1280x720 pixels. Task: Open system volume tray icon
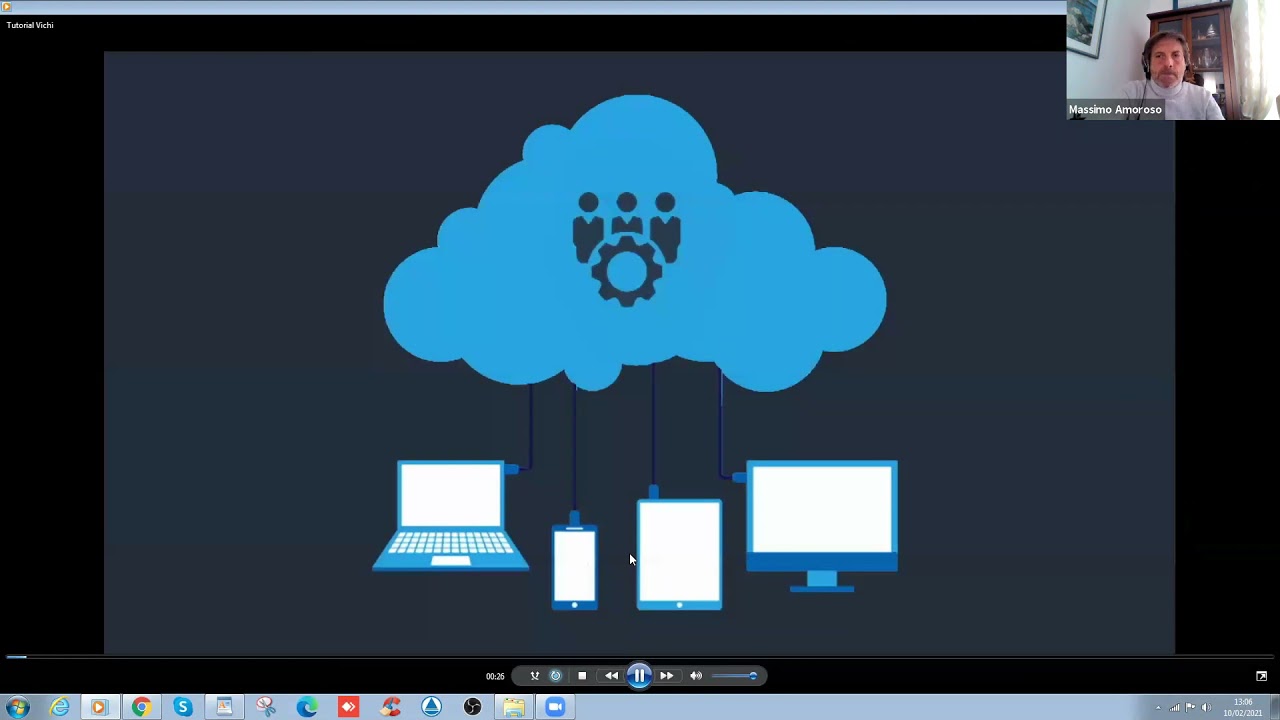pos(1206,708)
